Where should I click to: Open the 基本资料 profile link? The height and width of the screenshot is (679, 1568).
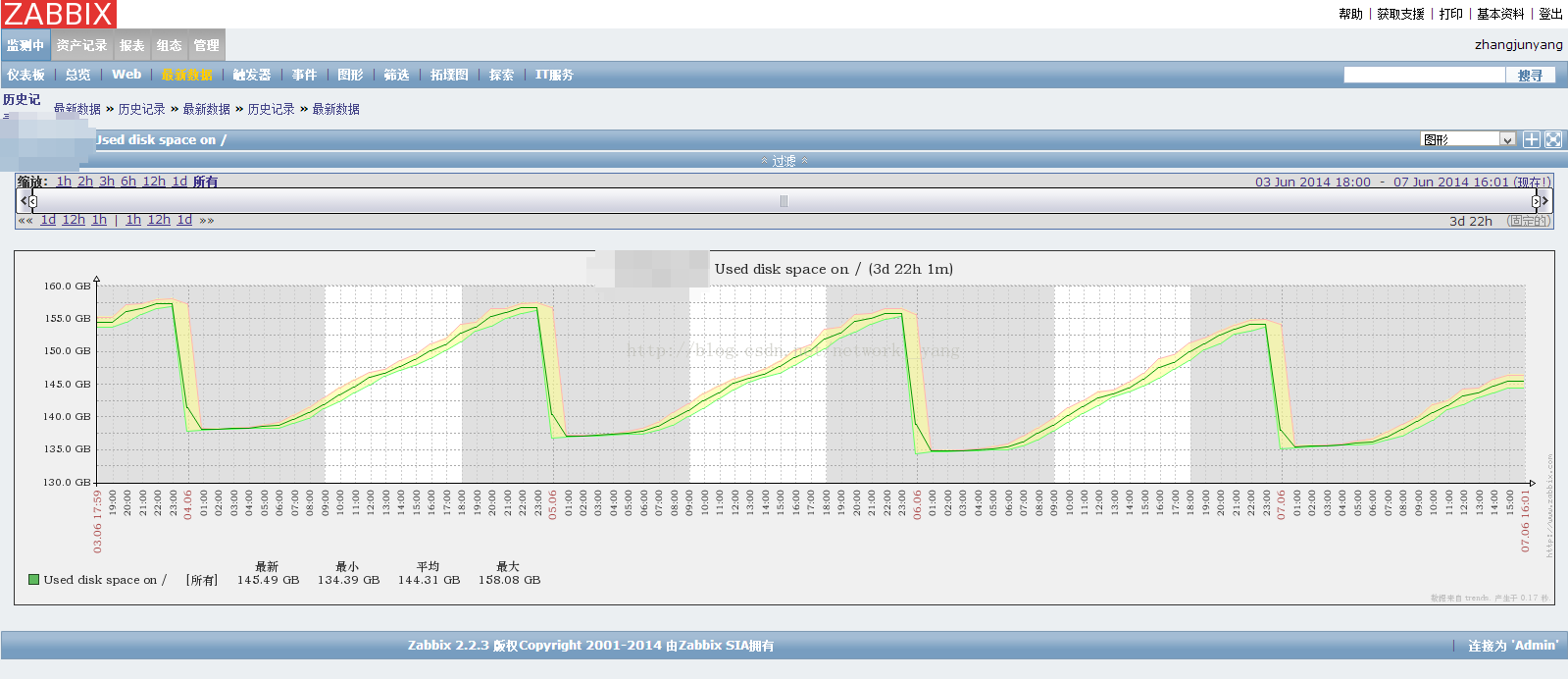coord(1500,14)
